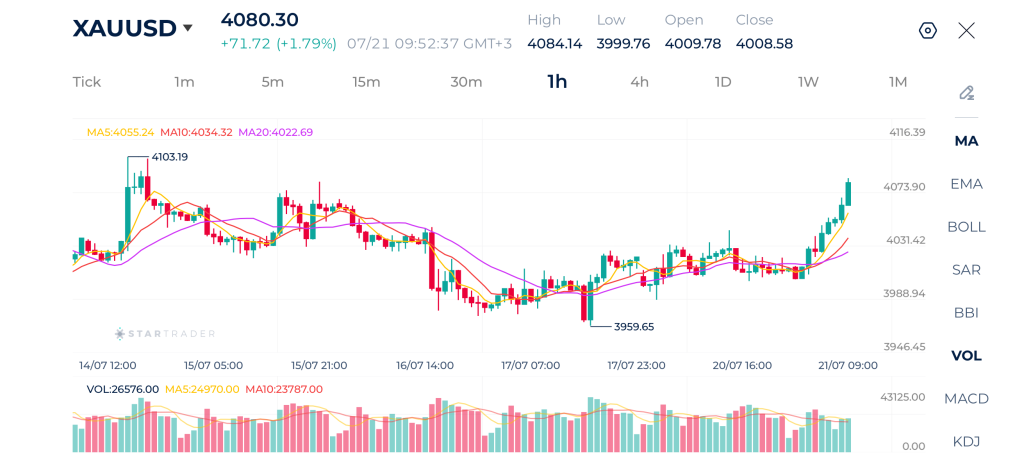Viewport: 1024px width, 471px height.
Task: Toggle the MA indicator on the chart
Action: tap(967, 141)
